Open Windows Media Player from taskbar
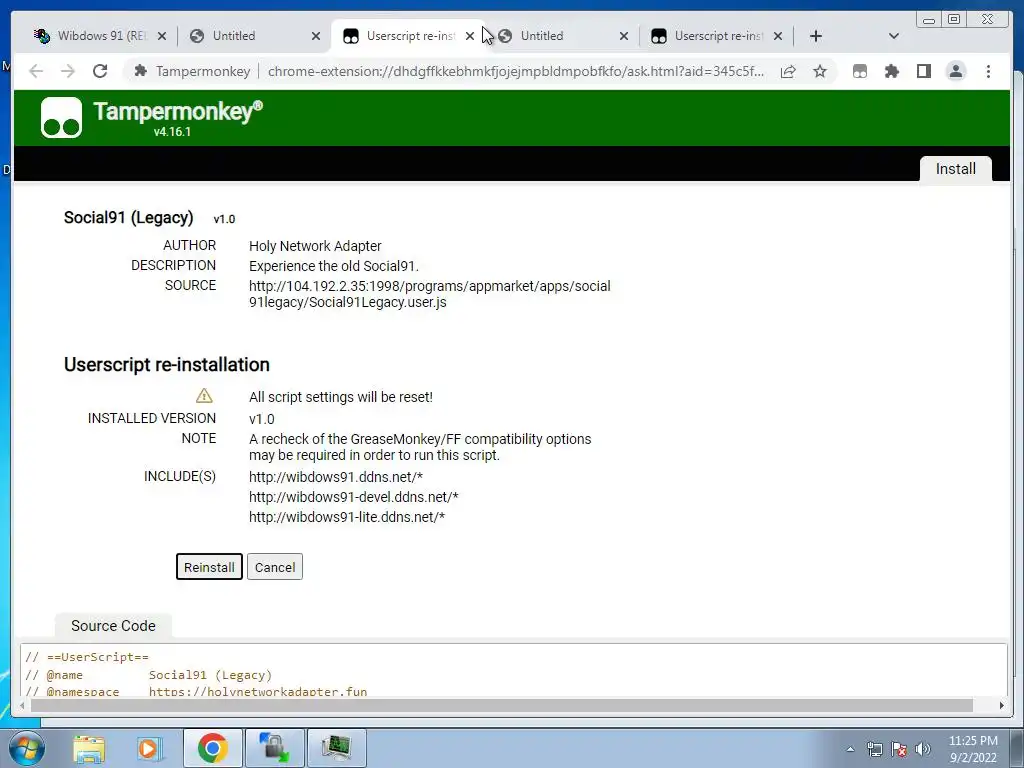Screen dimensions: 1024x768 click(150, 748)
